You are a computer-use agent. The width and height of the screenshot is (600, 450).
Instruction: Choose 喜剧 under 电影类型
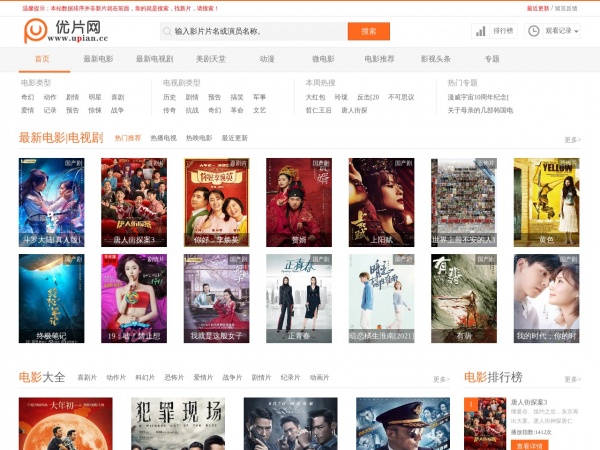click(117, 97)
